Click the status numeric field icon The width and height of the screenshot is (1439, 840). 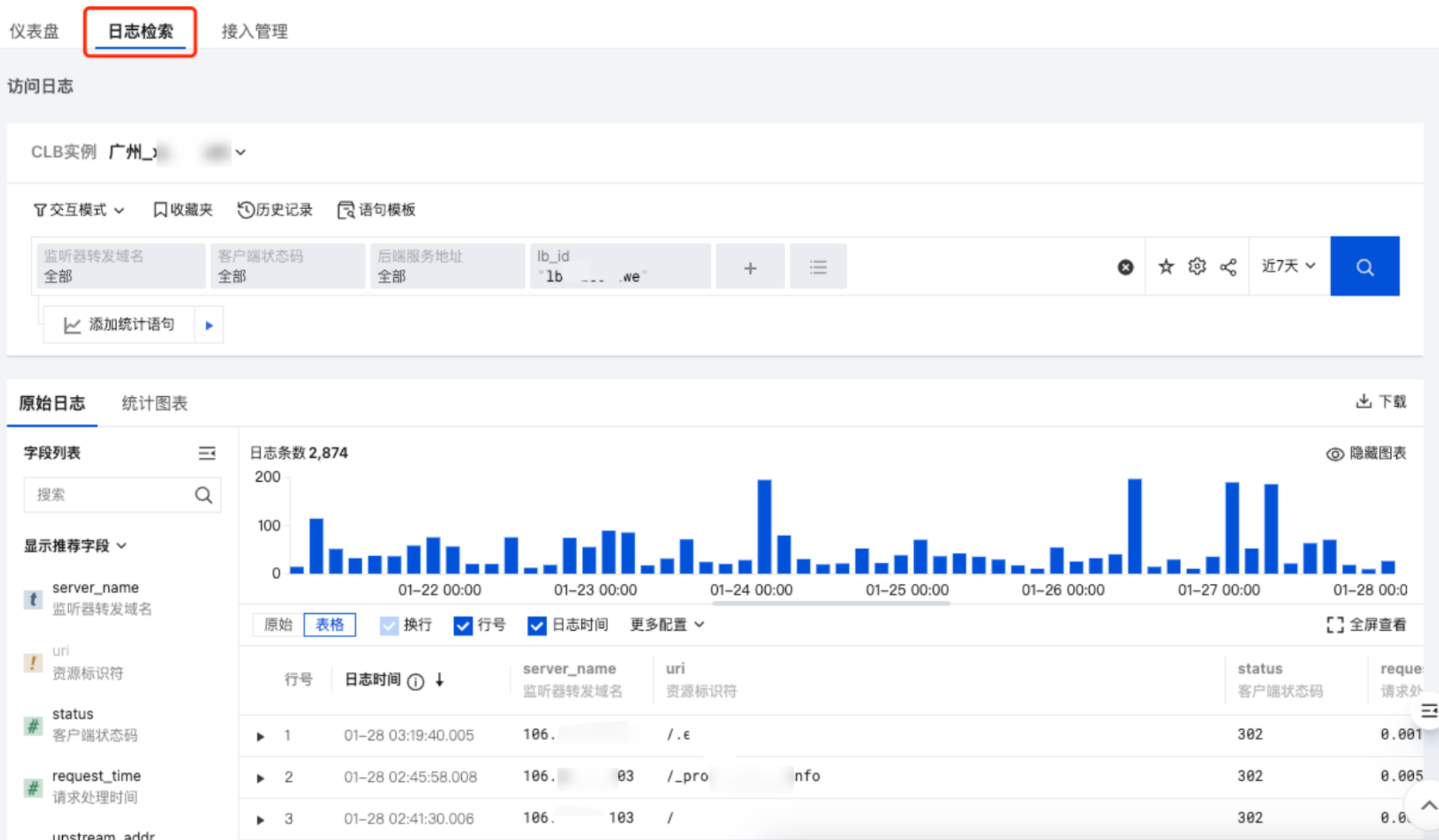tap(32, 725)
